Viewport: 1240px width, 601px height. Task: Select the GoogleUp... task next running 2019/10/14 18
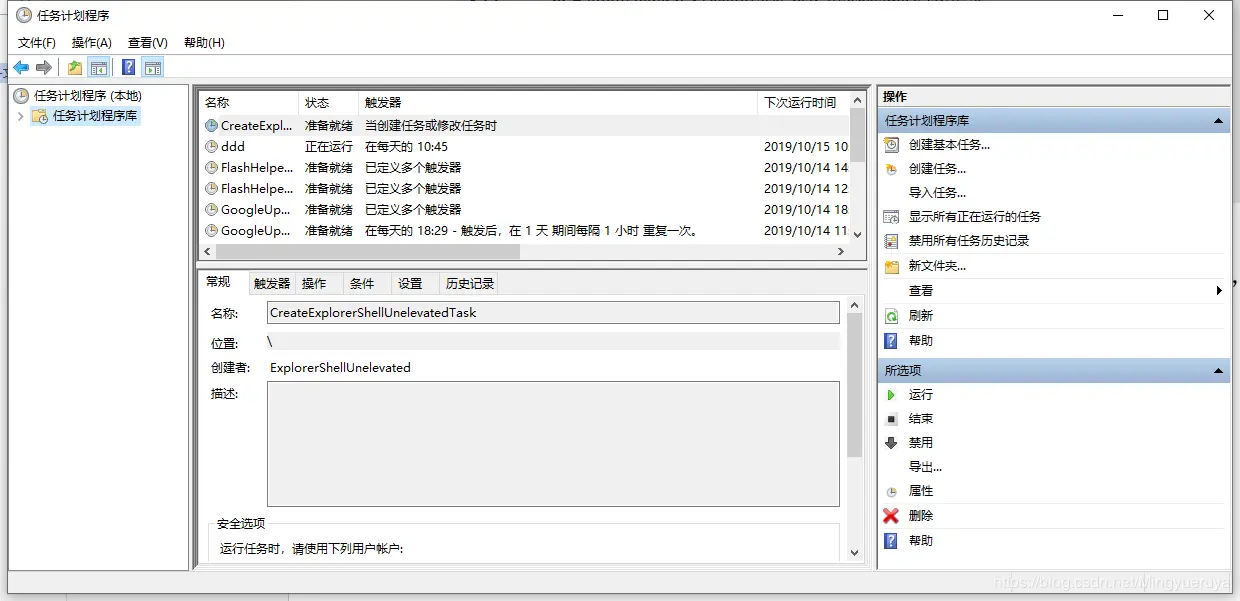pos(524,210)
